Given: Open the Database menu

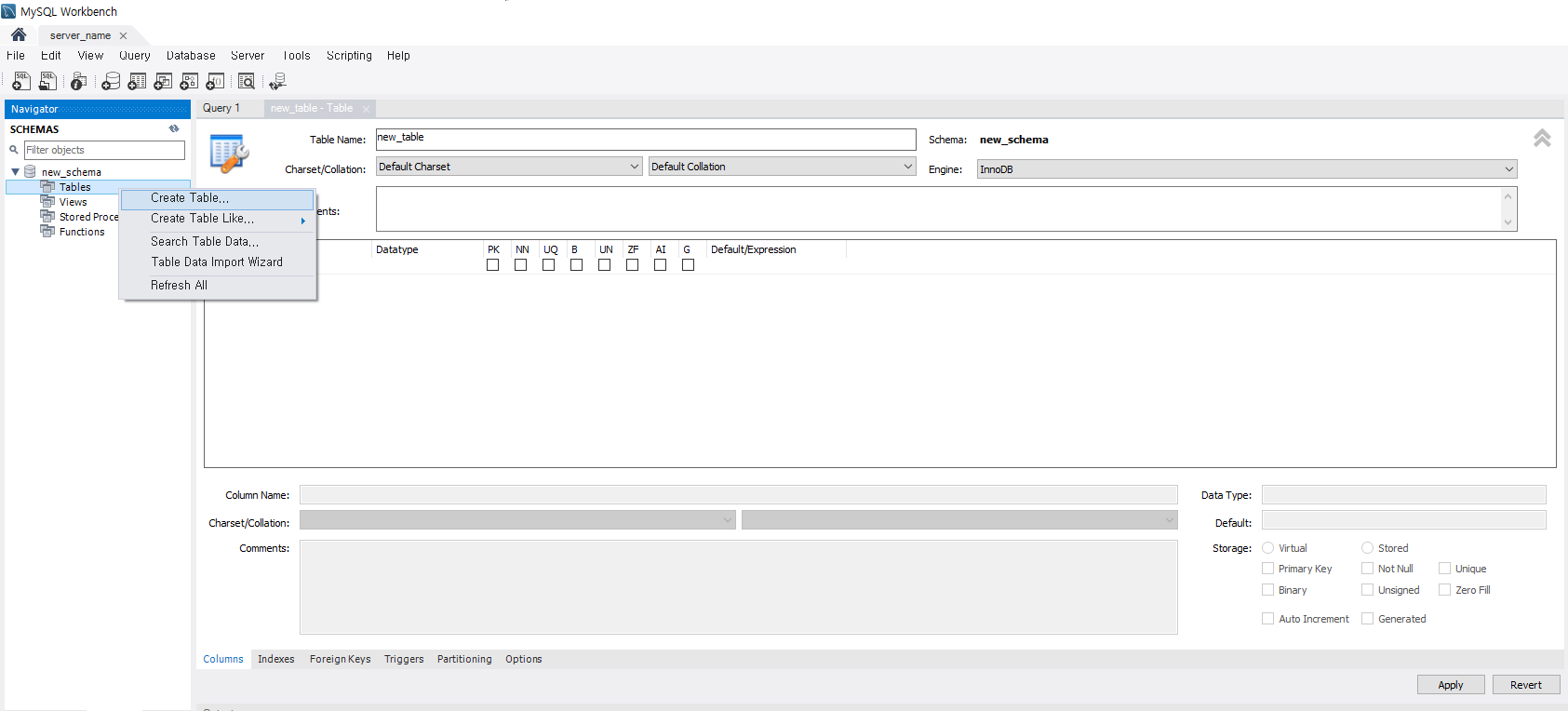Looking at the screenshot, I should (x=191, y=56).
